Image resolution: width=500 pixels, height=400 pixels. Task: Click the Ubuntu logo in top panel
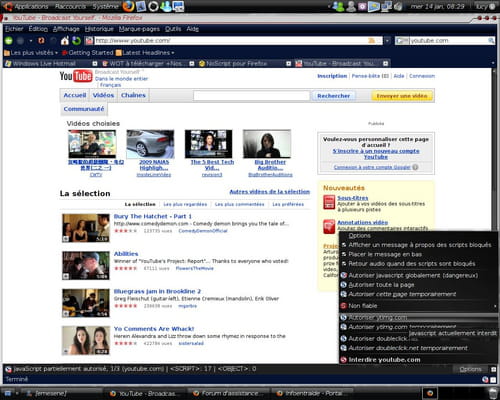pyautogui.click(x=7, y=6)
